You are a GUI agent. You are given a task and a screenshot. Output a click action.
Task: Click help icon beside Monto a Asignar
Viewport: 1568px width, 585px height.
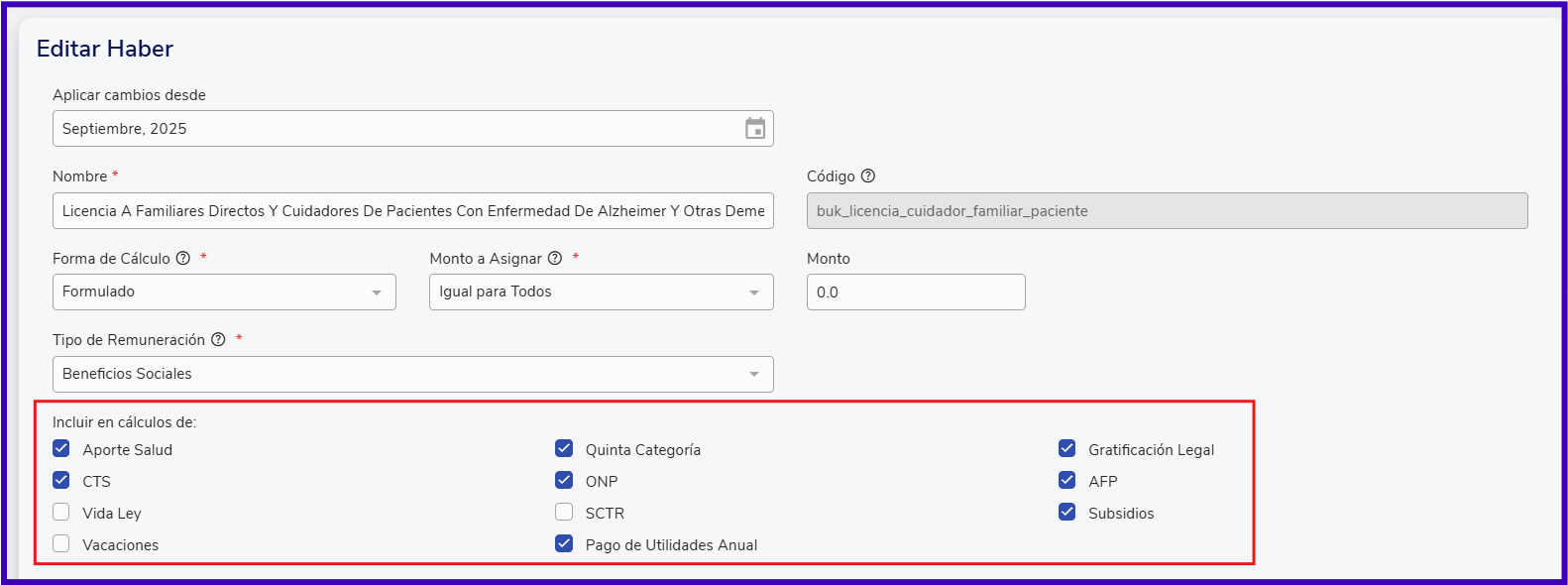pos(555,259)
